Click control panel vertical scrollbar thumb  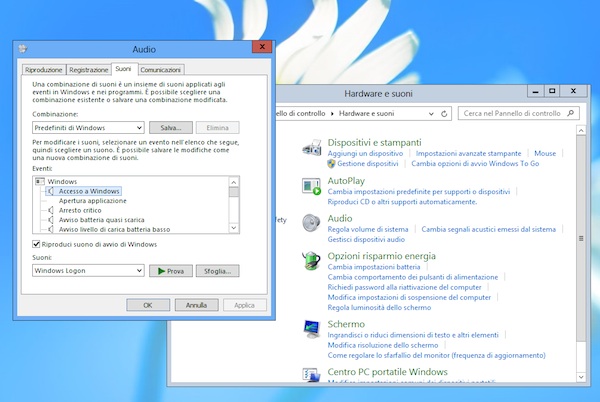pyautogui.click(x=581, y=238)
